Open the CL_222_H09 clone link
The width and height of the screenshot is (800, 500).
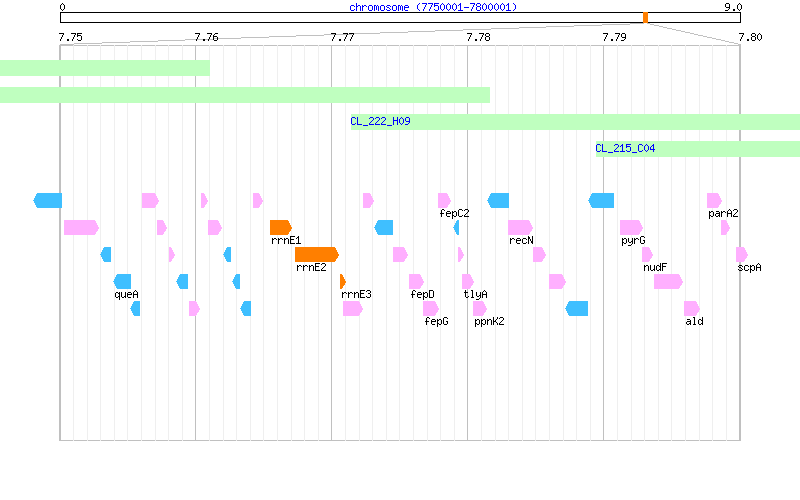click(380, 121)
